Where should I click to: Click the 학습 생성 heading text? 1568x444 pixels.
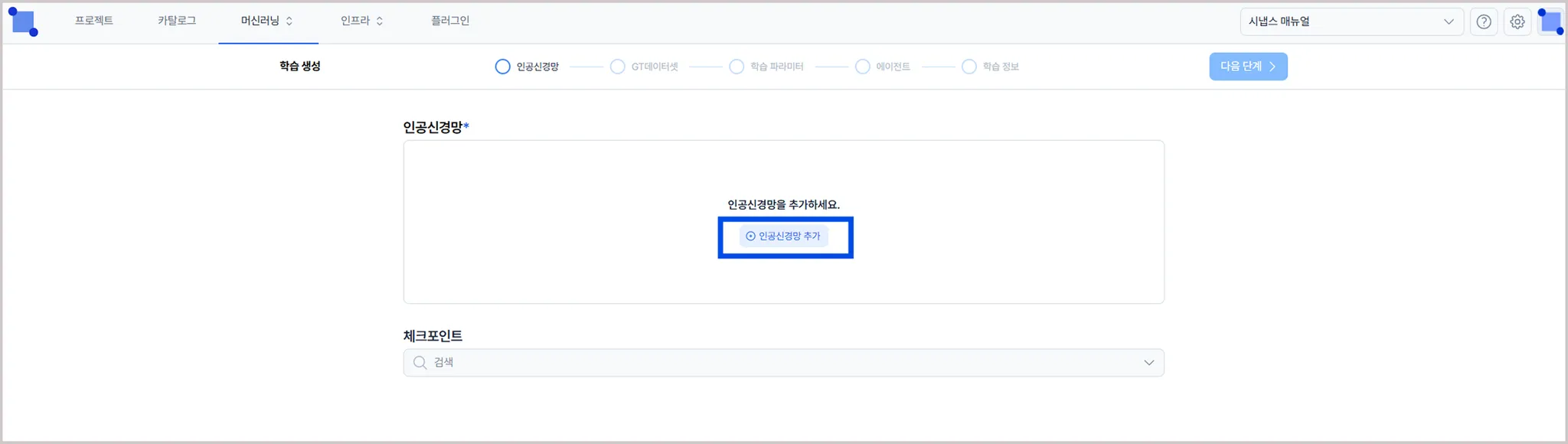[299, 67]
